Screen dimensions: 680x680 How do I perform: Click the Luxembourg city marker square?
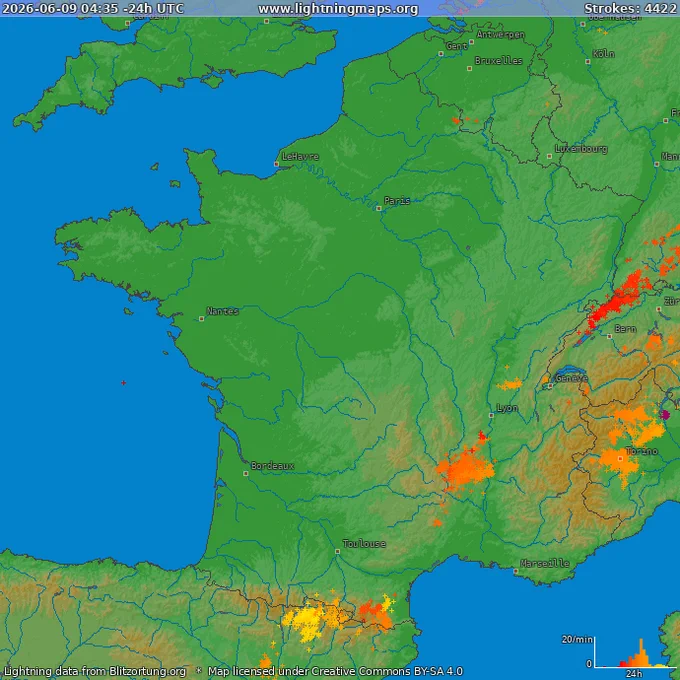[549, 157]
